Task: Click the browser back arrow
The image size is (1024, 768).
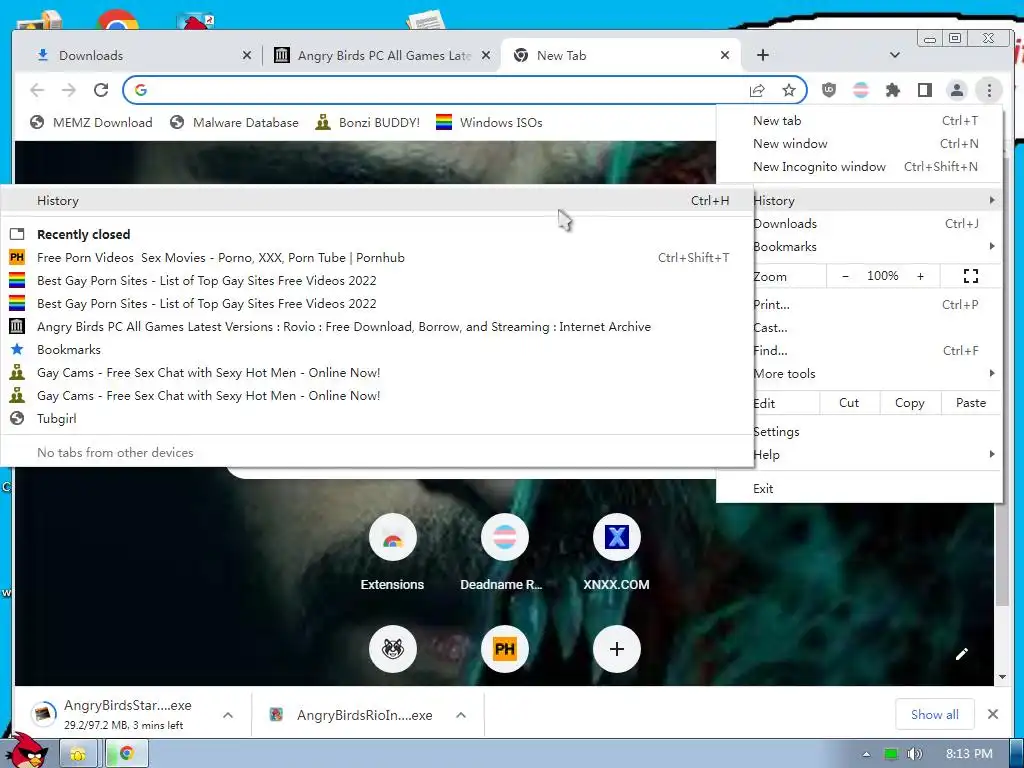Action: coord(37,90)
